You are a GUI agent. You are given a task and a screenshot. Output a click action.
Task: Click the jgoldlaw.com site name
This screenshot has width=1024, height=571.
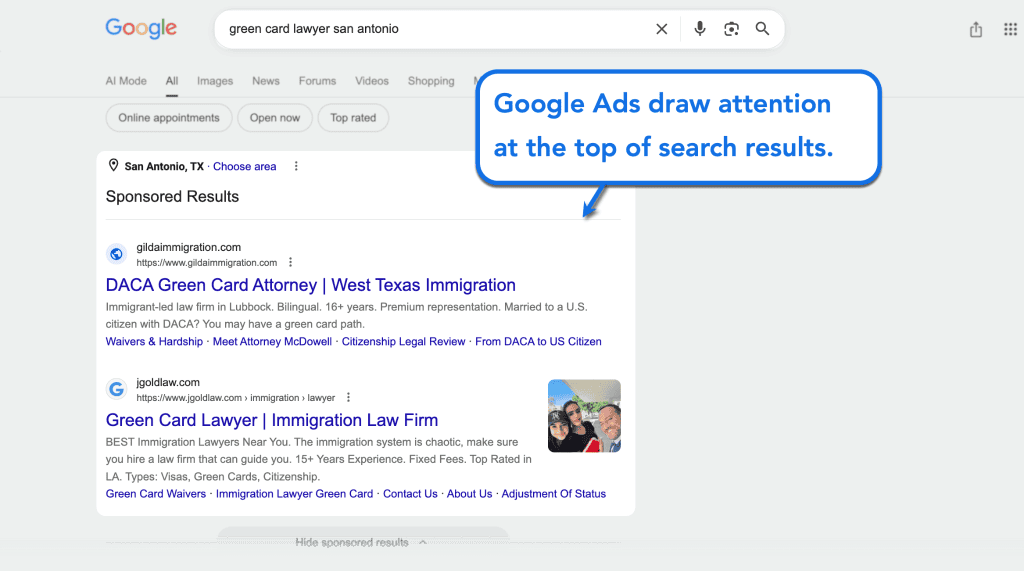click(168, 382)
